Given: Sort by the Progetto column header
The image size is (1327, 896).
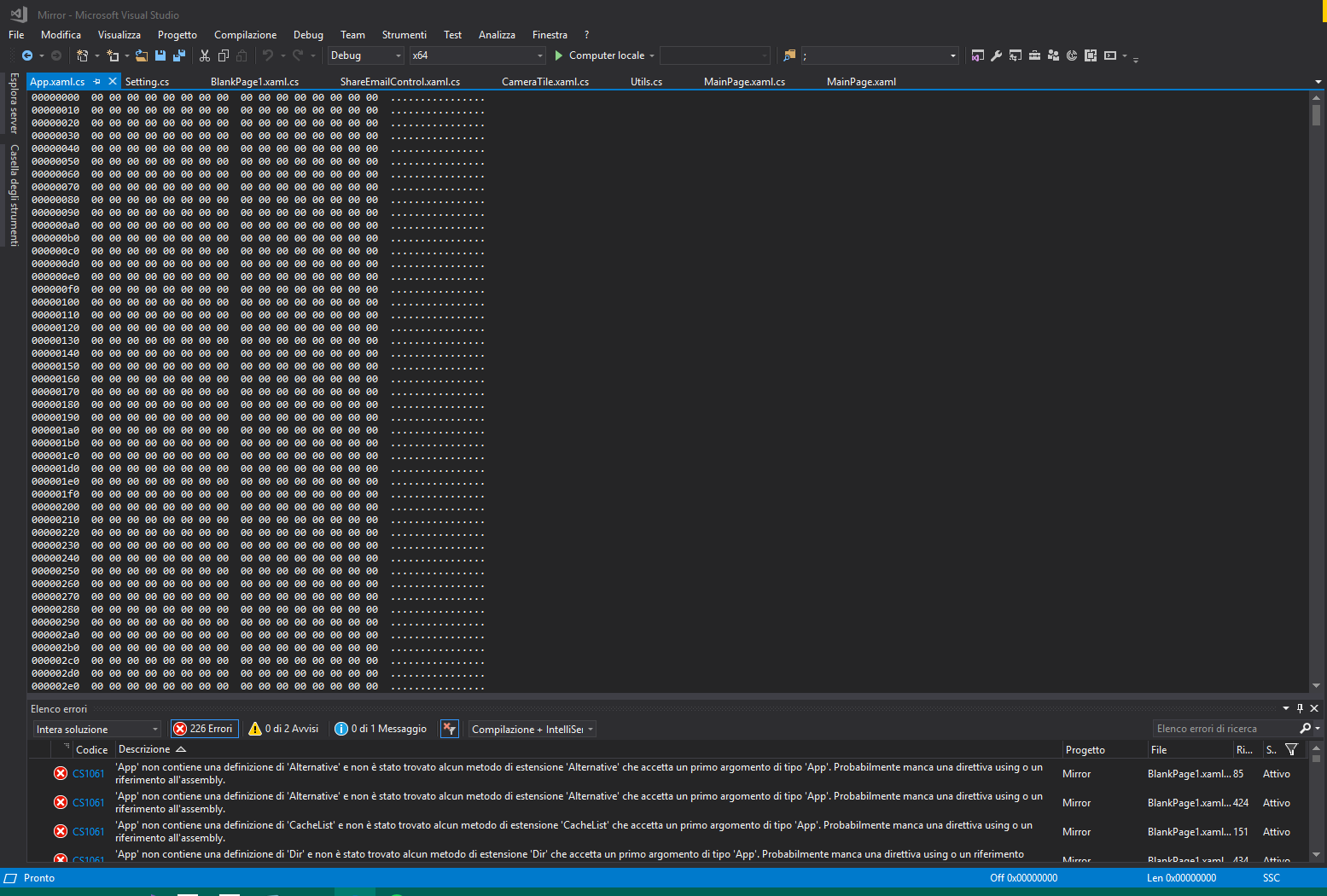Looking at the screenshot, I should tap(1085, 749).
